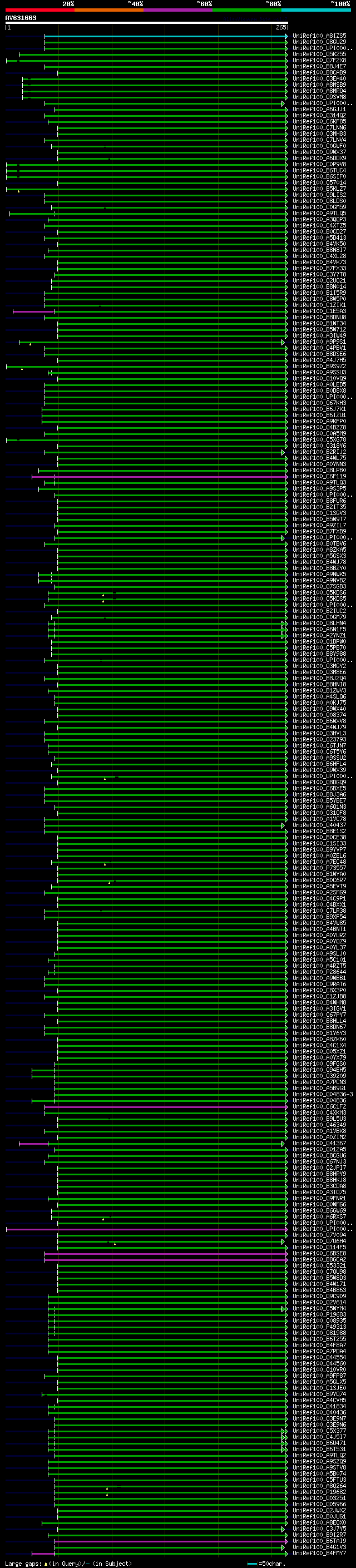Select the label UniRef100_C4XTZ5
Image resolution: width=356 pixels, height=1568 pixels.
[x=319, y=226]
